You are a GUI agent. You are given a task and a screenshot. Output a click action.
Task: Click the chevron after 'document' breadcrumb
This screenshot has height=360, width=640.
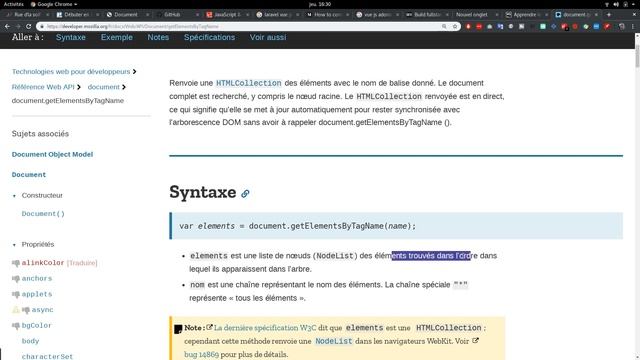pyautogui.click(x=124, y=87)
